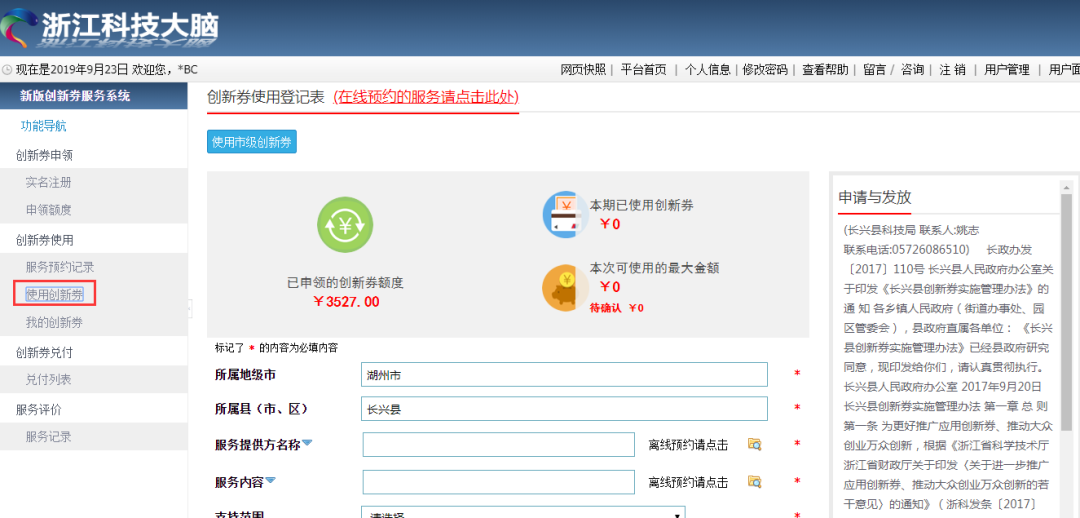This screenshot has height=518, width=1080.
Task: Click the 申请与发放 panel heading
Action: point(875,198)
